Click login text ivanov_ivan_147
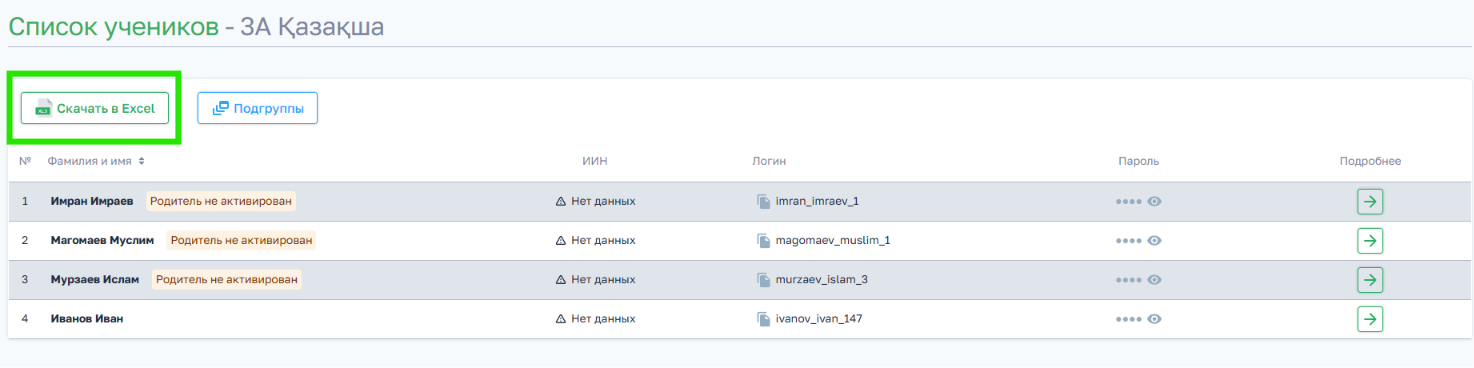 (x=819, y=319)
